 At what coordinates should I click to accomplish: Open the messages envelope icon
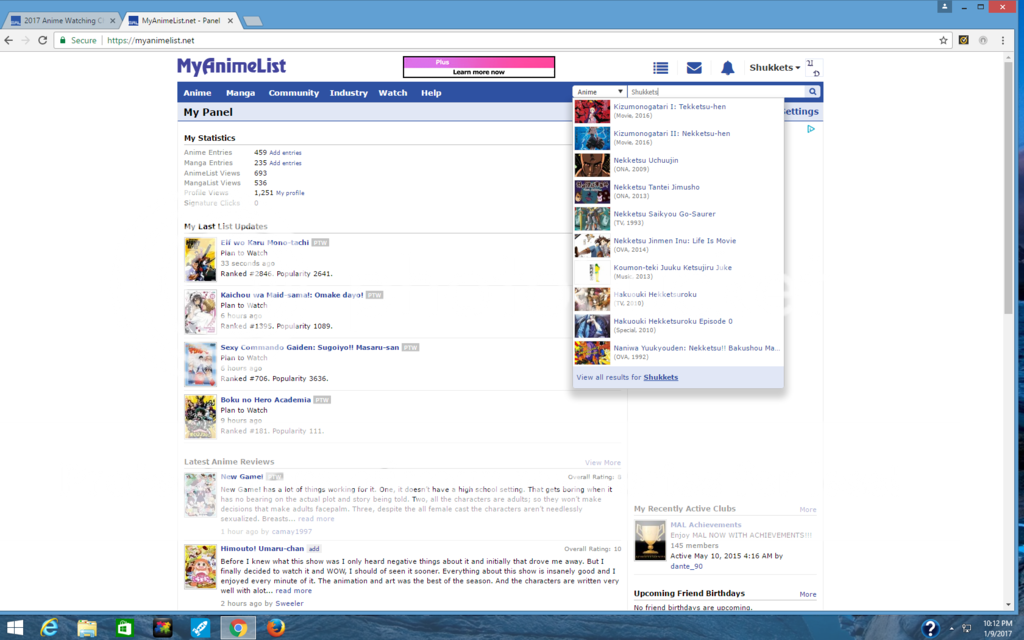694,68
